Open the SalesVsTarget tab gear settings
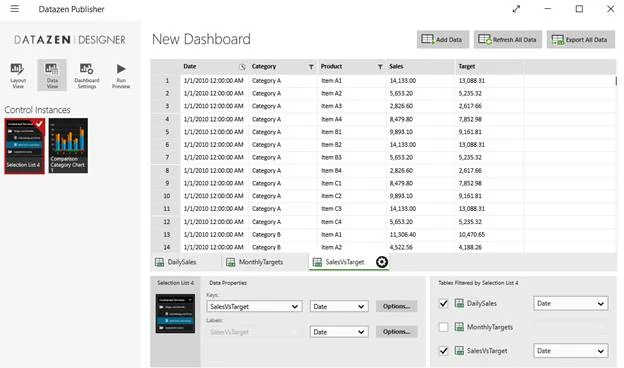 tap(382, 262)
